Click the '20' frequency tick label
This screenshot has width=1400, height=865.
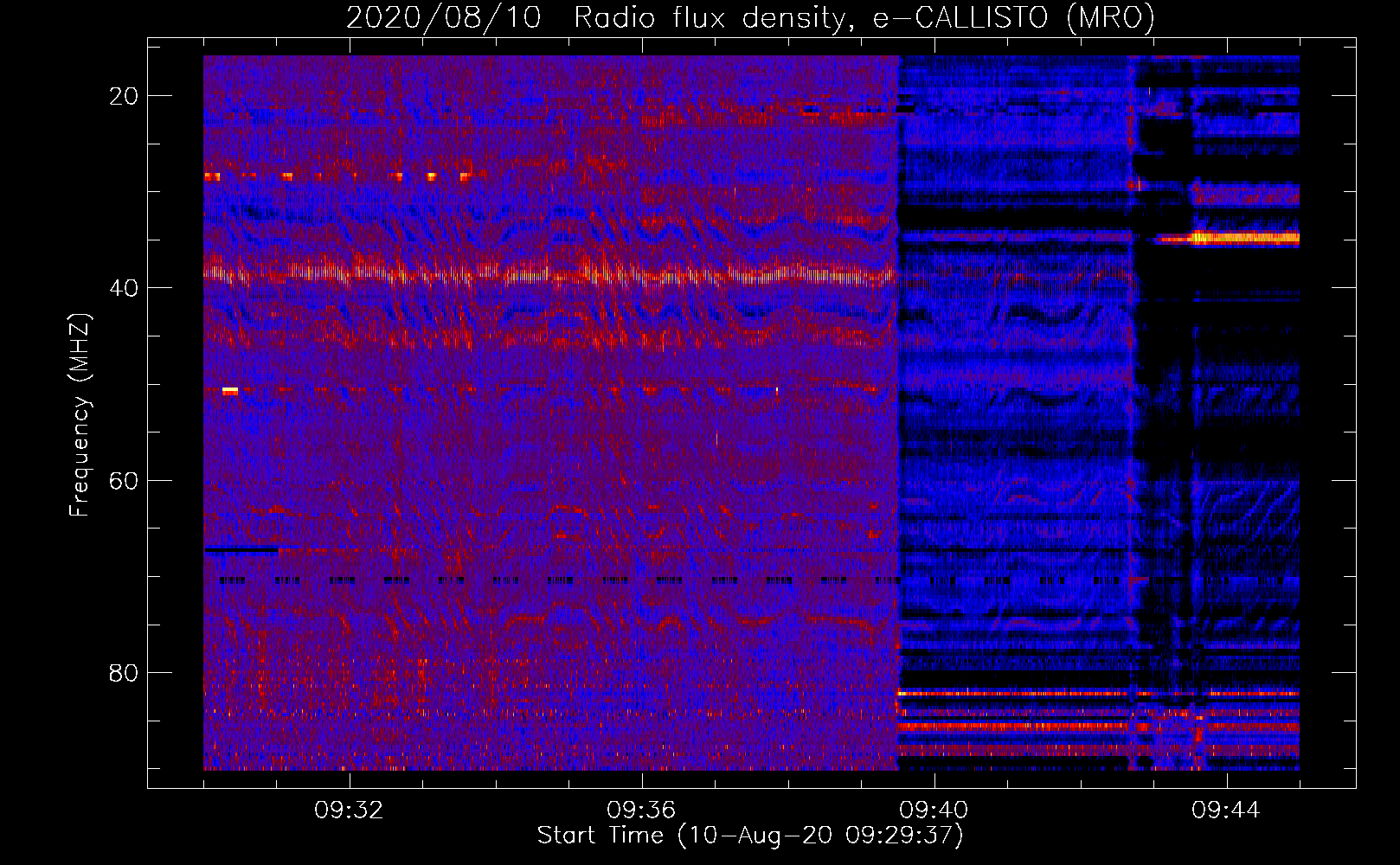(x=124, y=96)
